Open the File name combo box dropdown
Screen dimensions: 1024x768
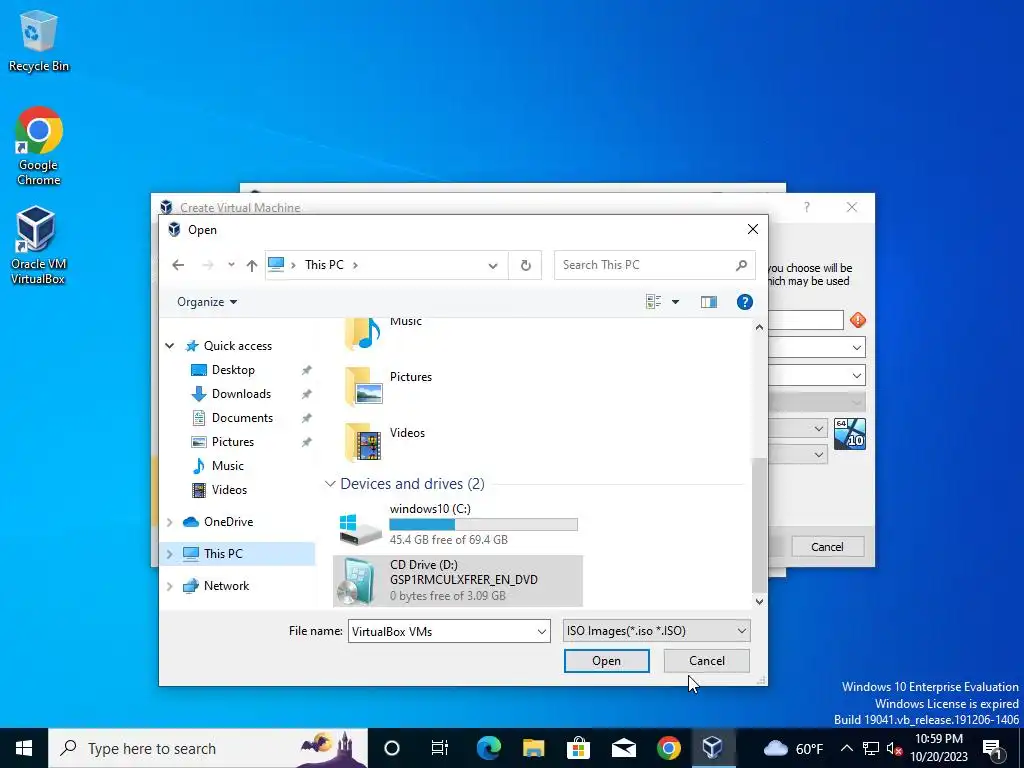tap(541, 632)
